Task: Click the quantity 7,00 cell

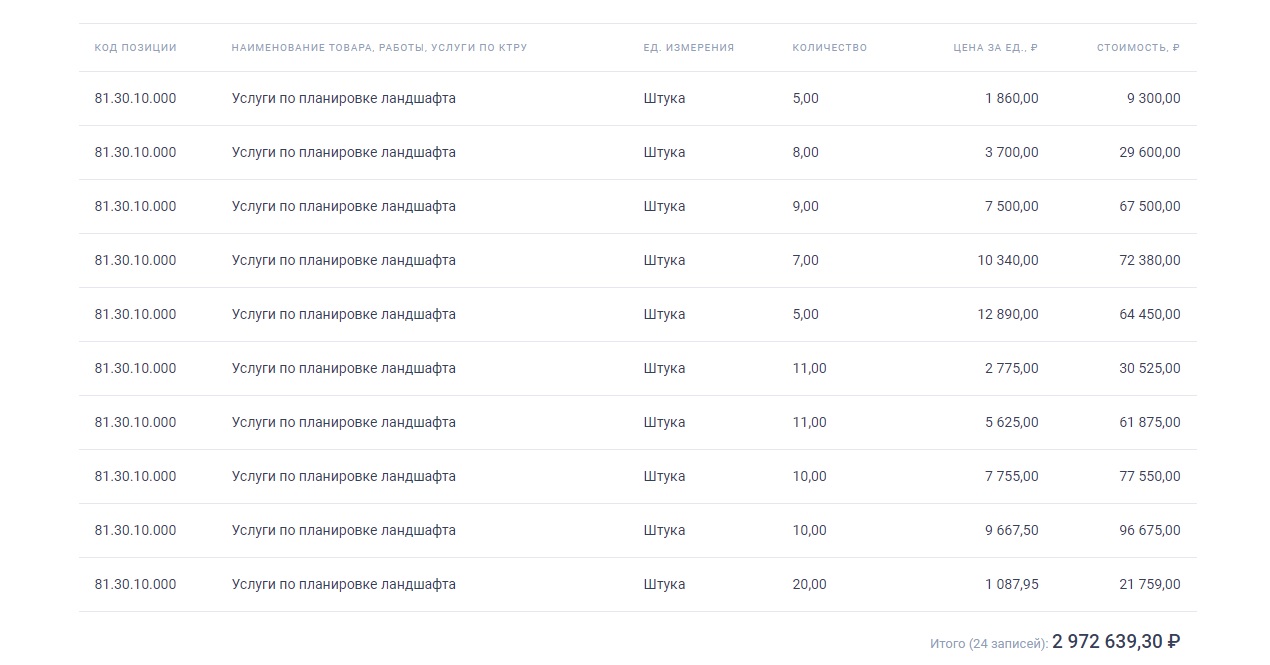Action: [x=805, y=261]
